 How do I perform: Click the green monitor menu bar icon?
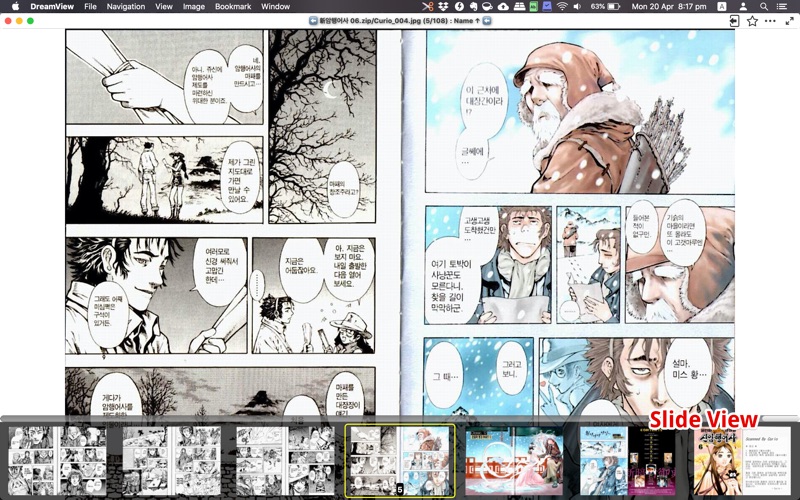pyautogui.click(x=534, y=7)
